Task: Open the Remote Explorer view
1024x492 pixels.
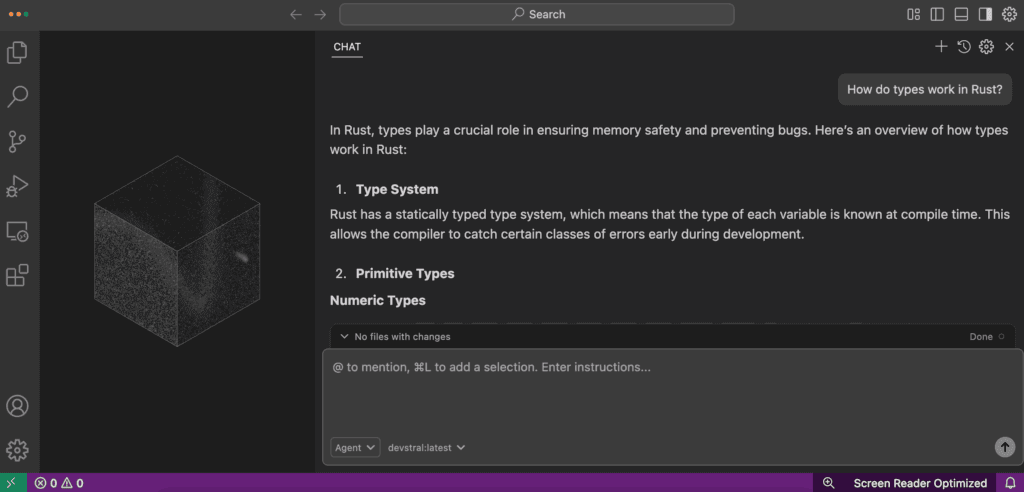Action: (17, 231)
